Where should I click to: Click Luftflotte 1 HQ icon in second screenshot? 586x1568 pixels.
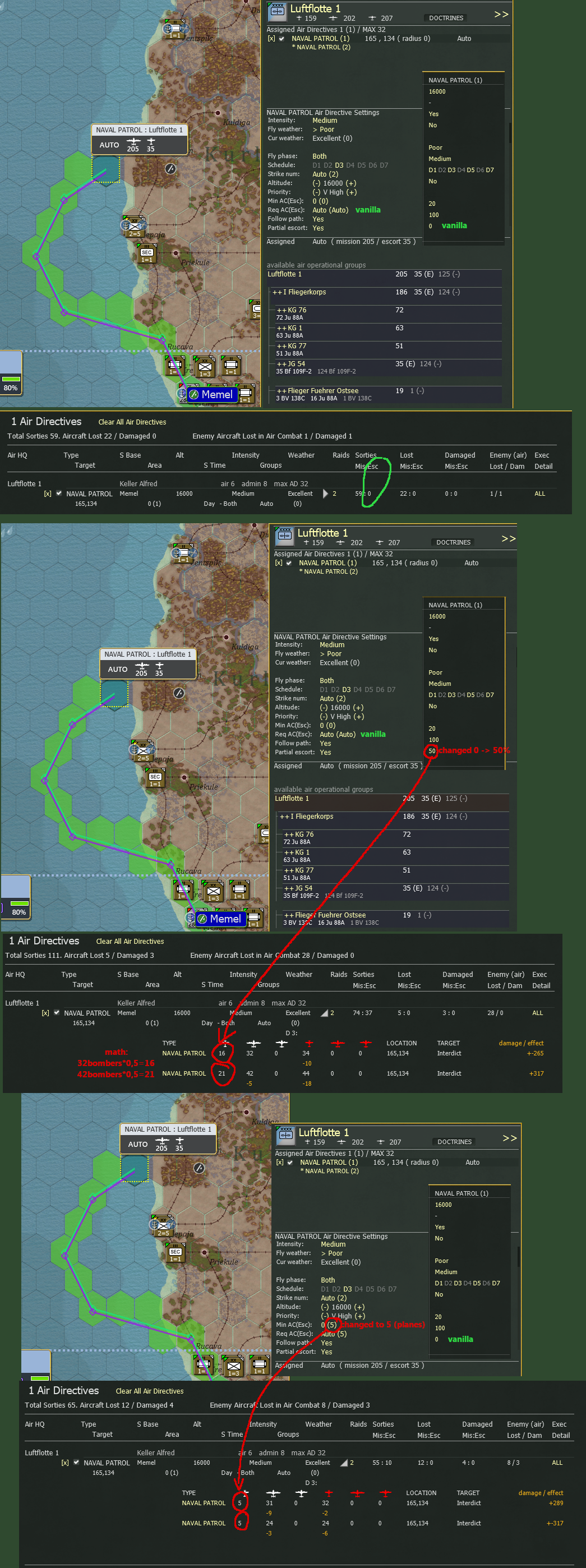(x=285, y=535)
